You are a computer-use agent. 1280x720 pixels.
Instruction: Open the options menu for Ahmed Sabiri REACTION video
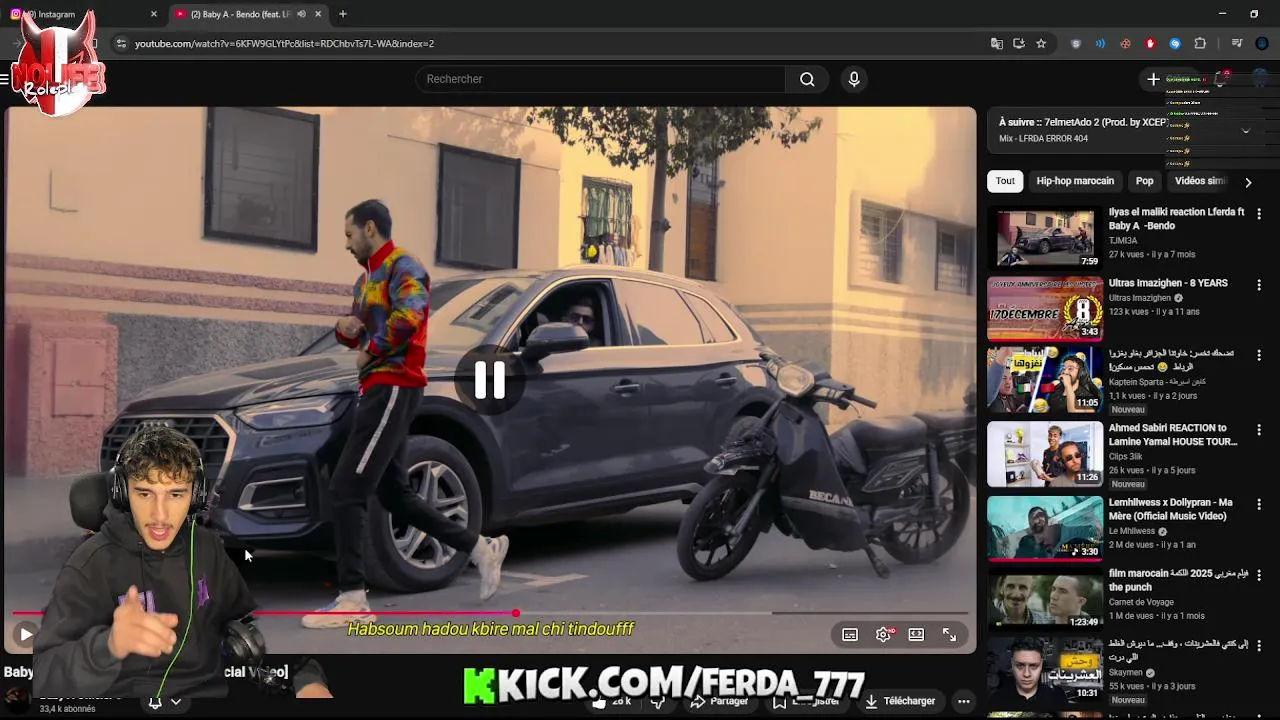pyautogui.click(x=1259, y=430)
